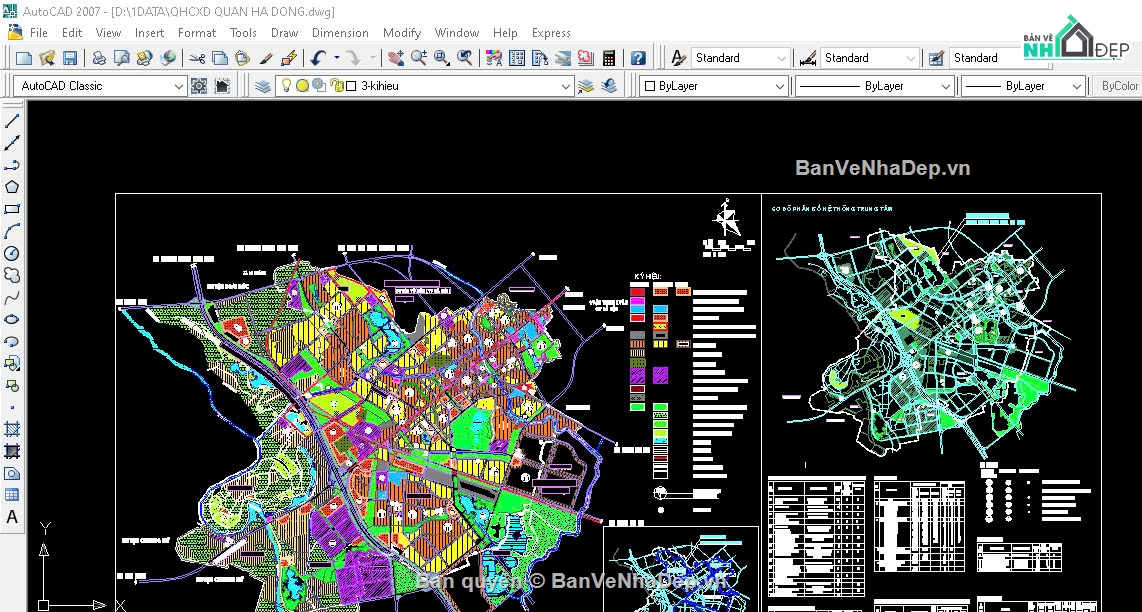Select the Polygon draw tool
The image size is (1142, 612).
[x=12, y=187]
